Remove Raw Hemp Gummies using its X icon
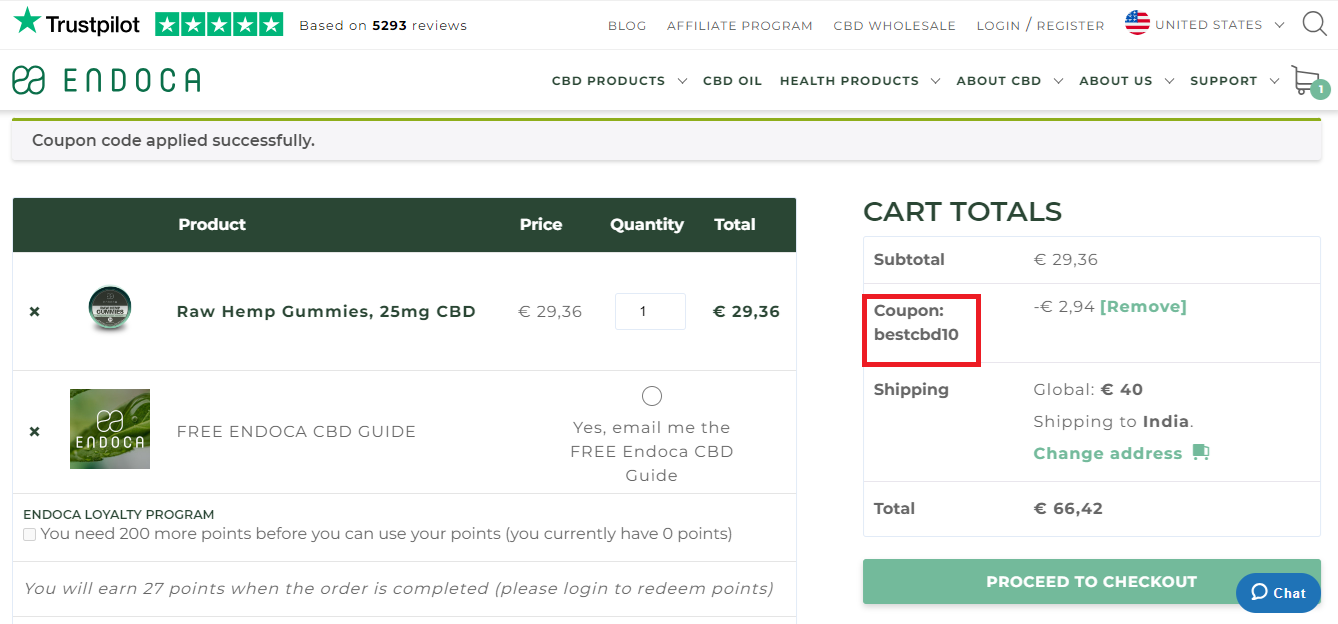Image resolution: width=1338 pixels, height=624 pixels. [x=34, y=311]
